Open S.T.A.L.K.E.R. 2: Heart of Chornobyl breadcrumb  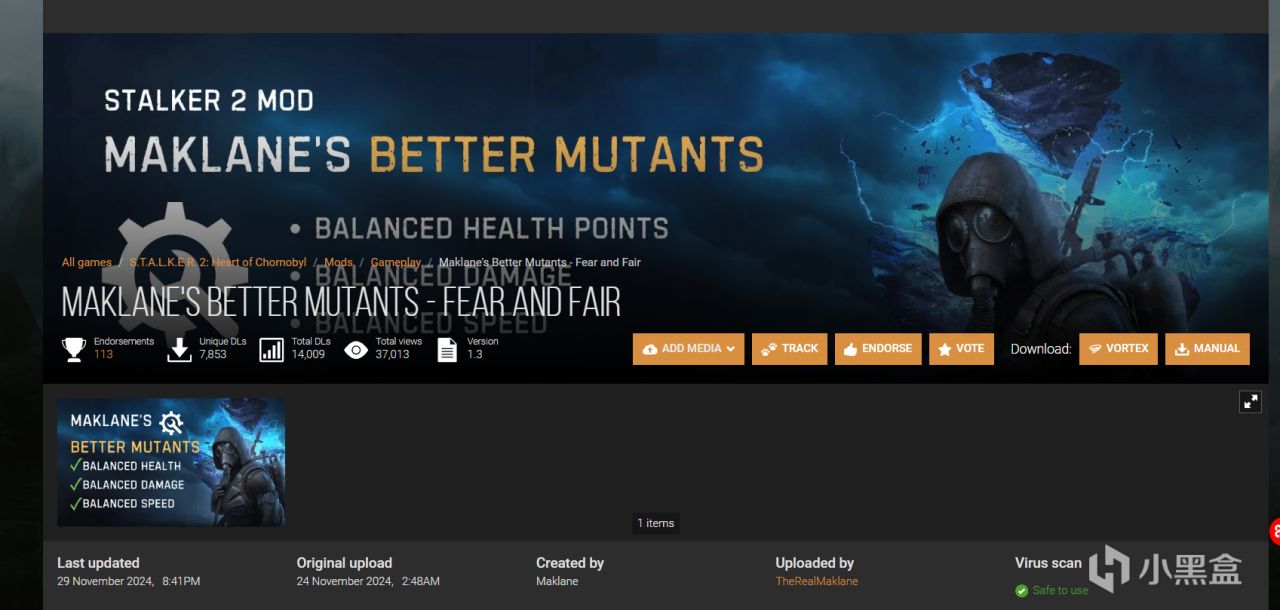pos(218,262)
